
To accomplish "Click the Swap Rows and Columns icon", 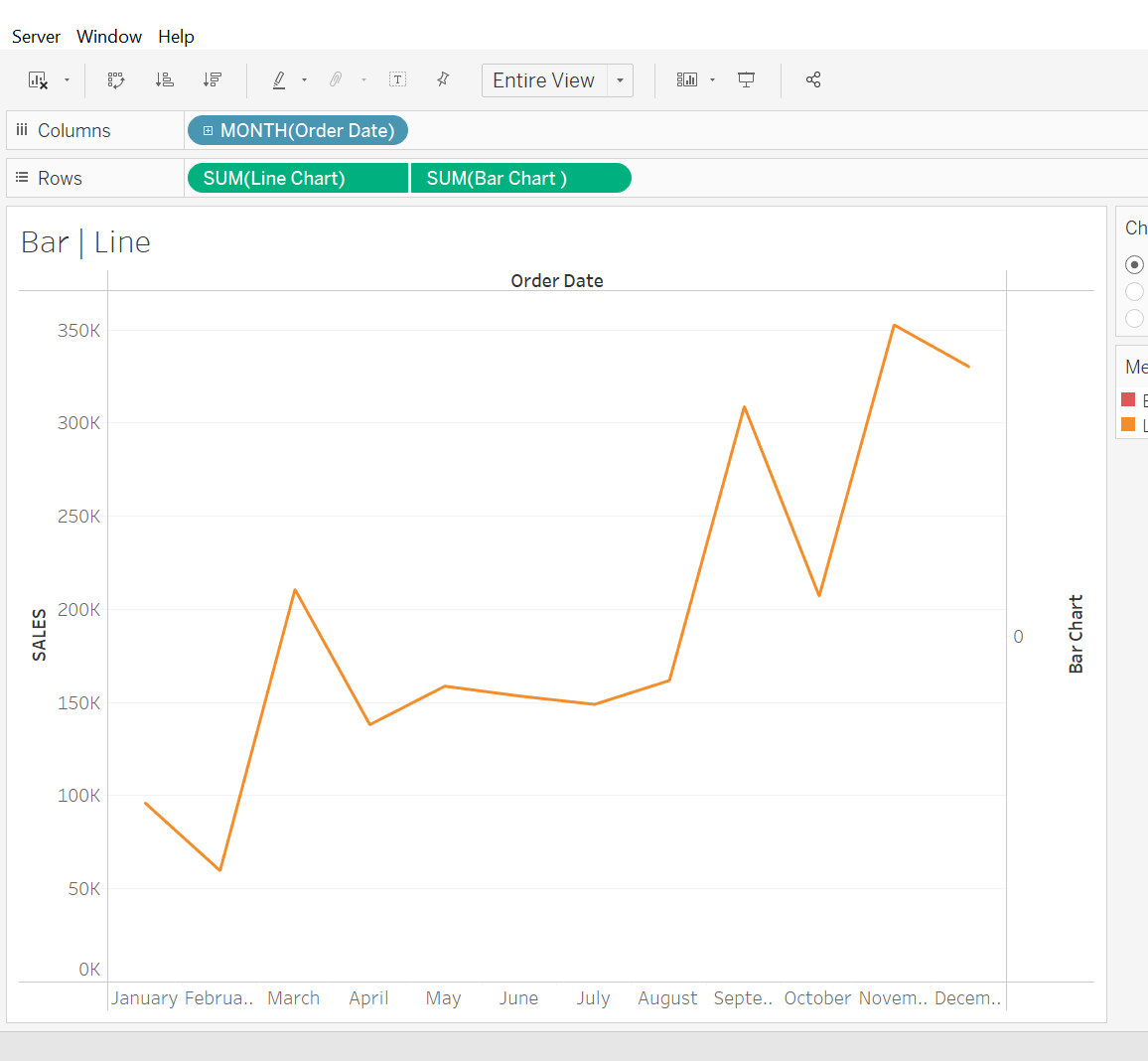I will 116,79.
